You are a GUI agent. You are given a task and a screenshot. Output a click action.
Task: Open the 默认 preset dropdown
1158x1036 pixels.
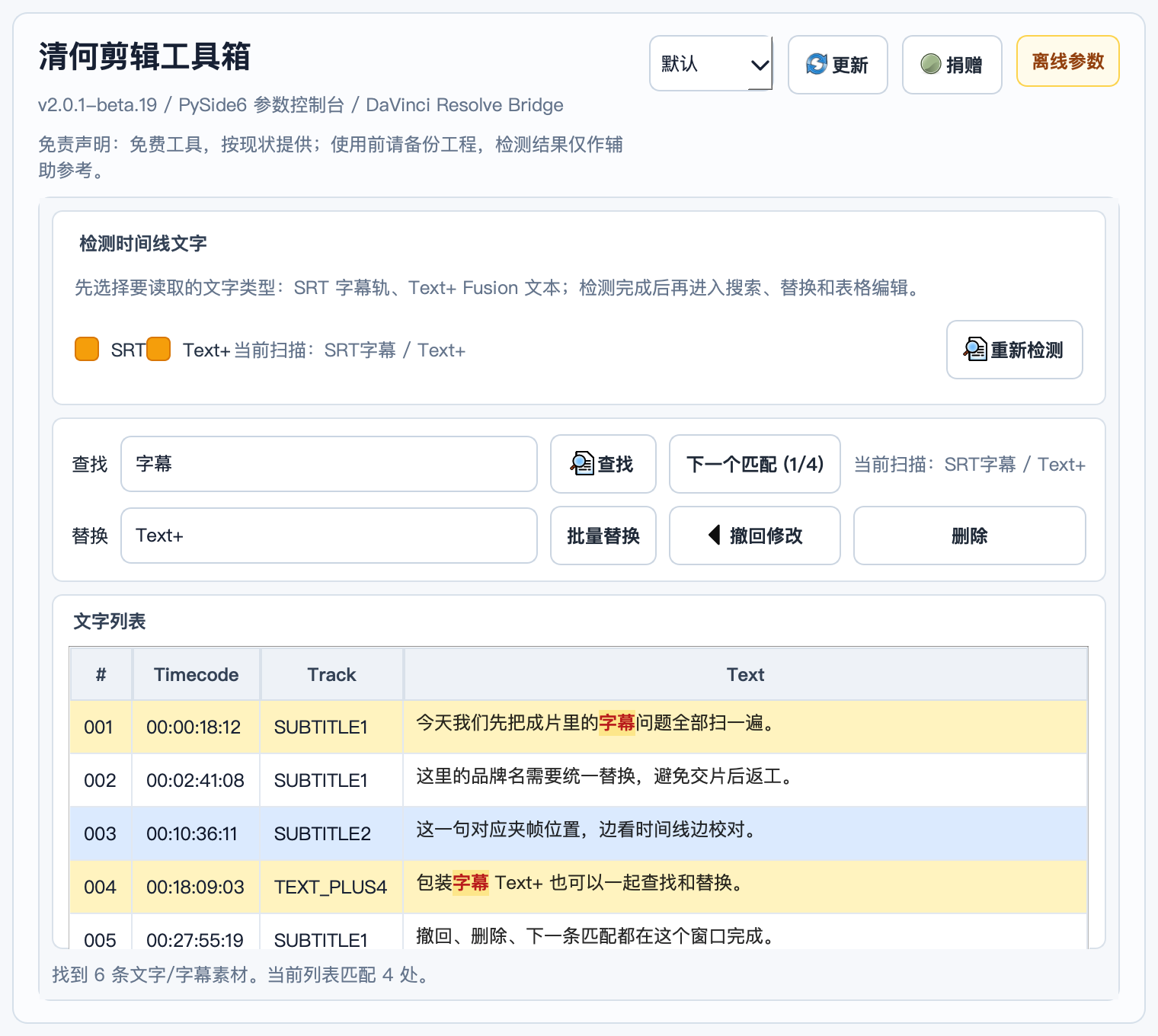[x=711, y=63]
